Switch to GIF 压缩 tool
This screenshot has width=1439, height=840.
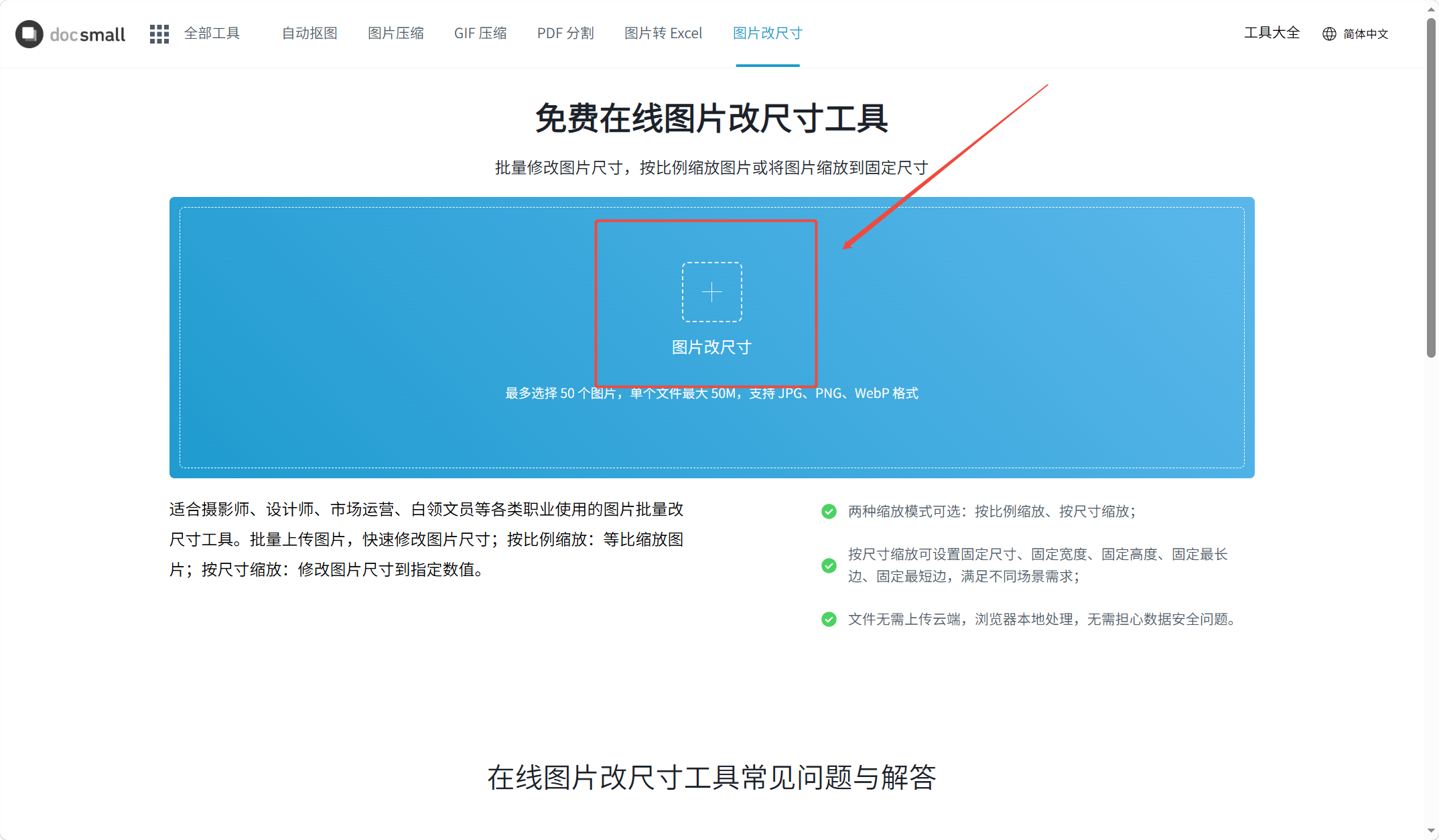(480, 33)
